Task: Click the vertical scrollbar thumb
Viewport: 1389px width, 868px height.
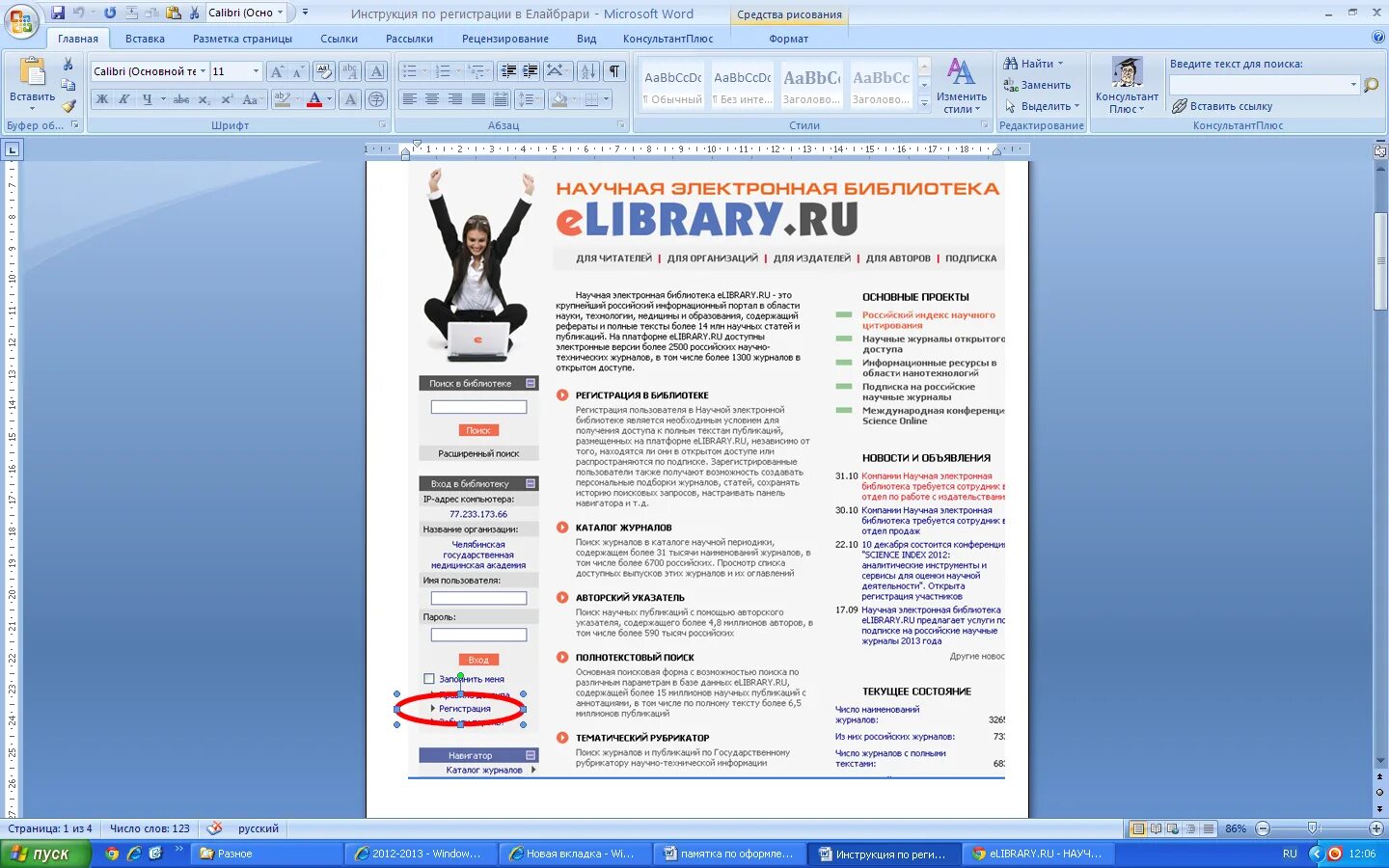Action: pyautogui.click(x=1379, y=260)
